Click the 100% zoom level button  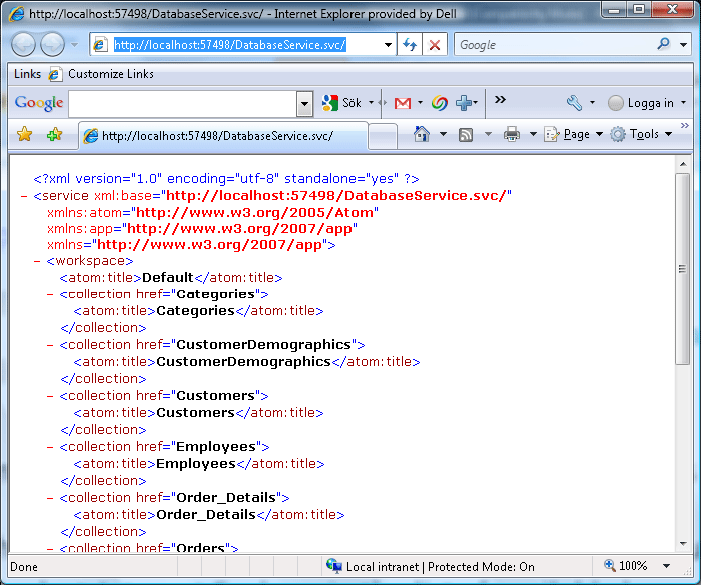(x=626, y=566)
